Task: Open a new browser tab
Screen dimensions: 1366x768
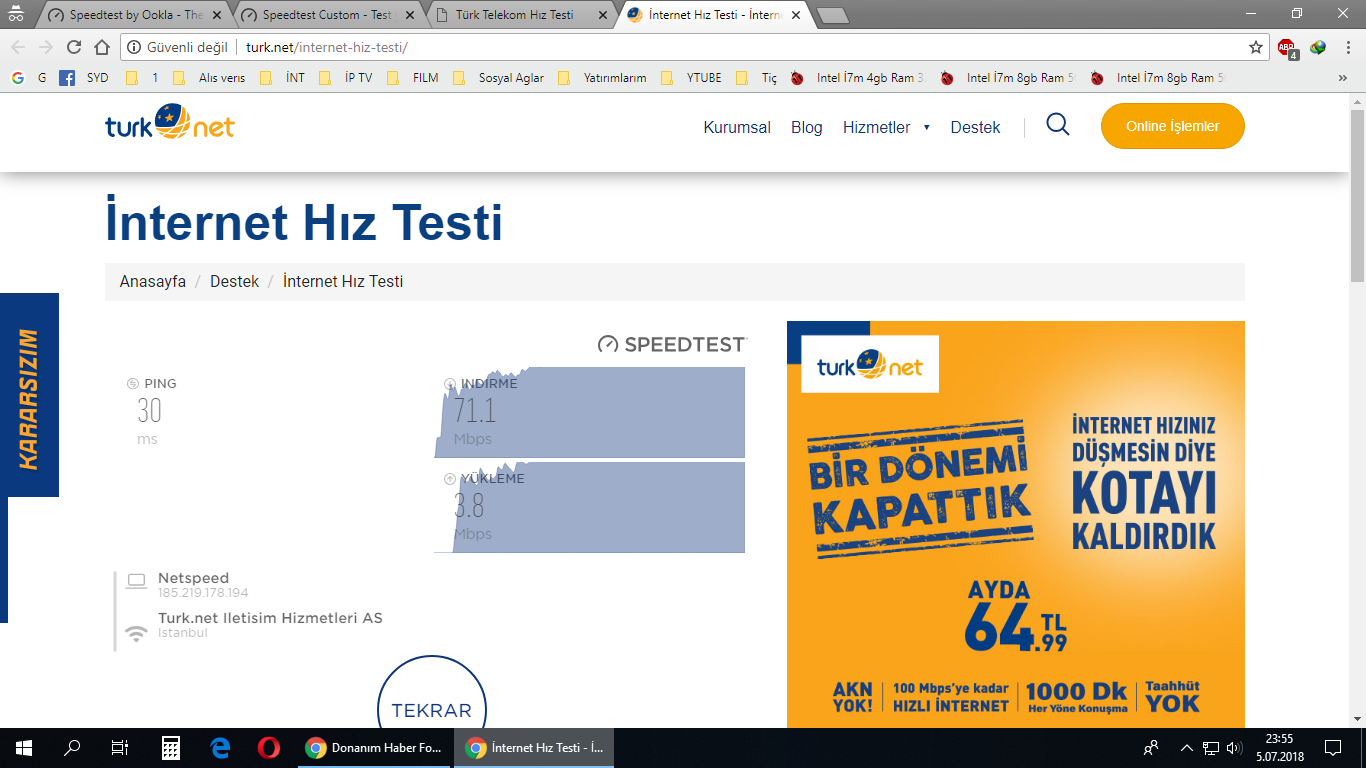Action: point(832,15)
